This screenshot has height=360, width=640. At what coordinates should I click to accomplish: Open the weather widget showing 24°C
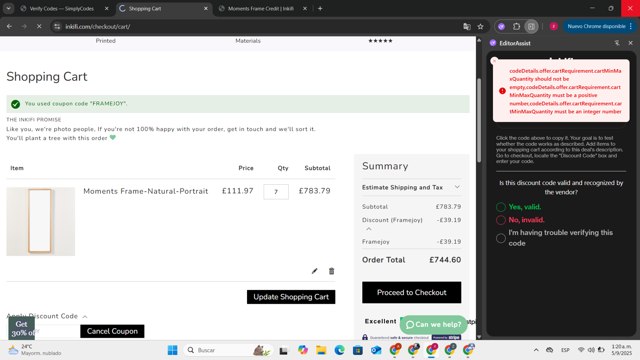click(35, 350)
